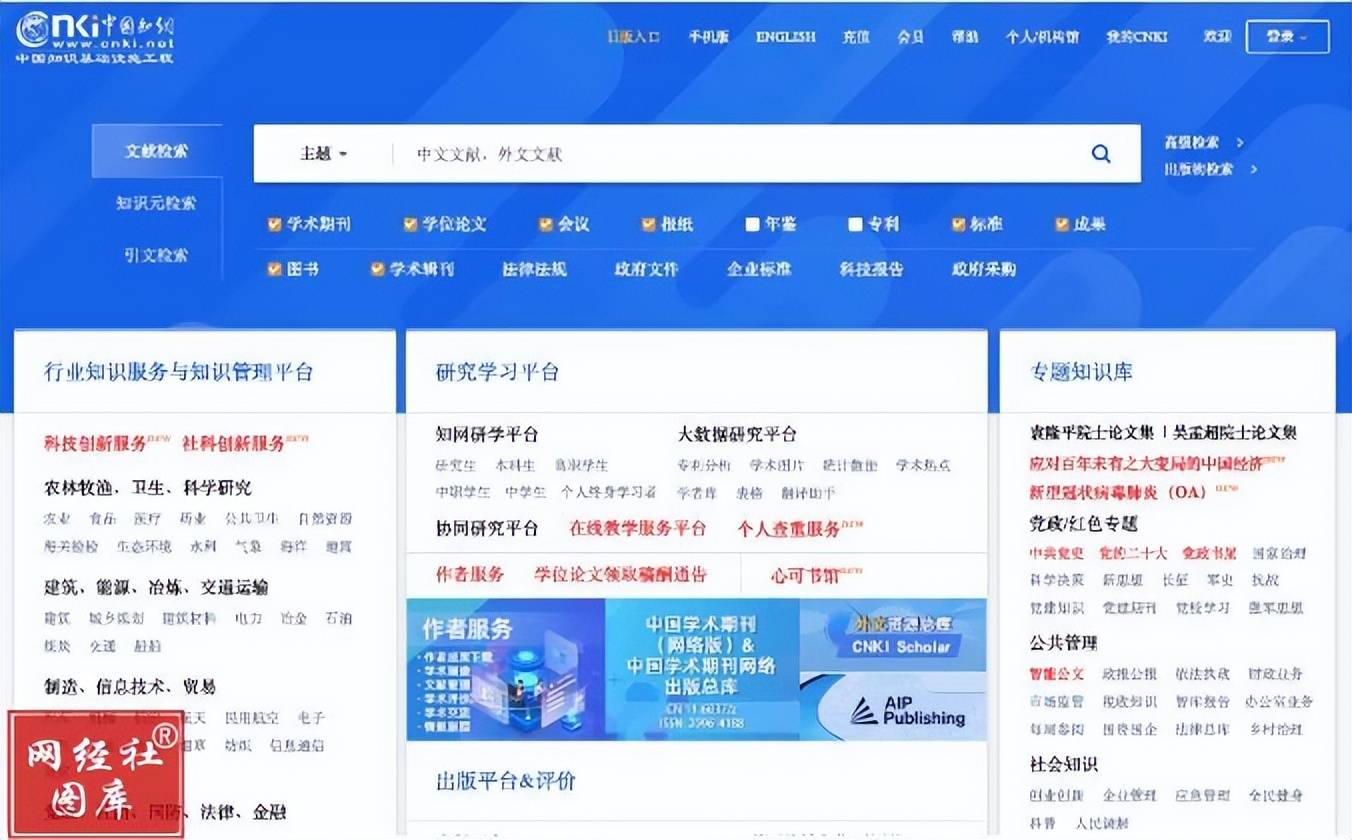This screenshot has width=1352, height=840.
Task: Enable the 年鉴 checkbox
Action: coord(752,224)
